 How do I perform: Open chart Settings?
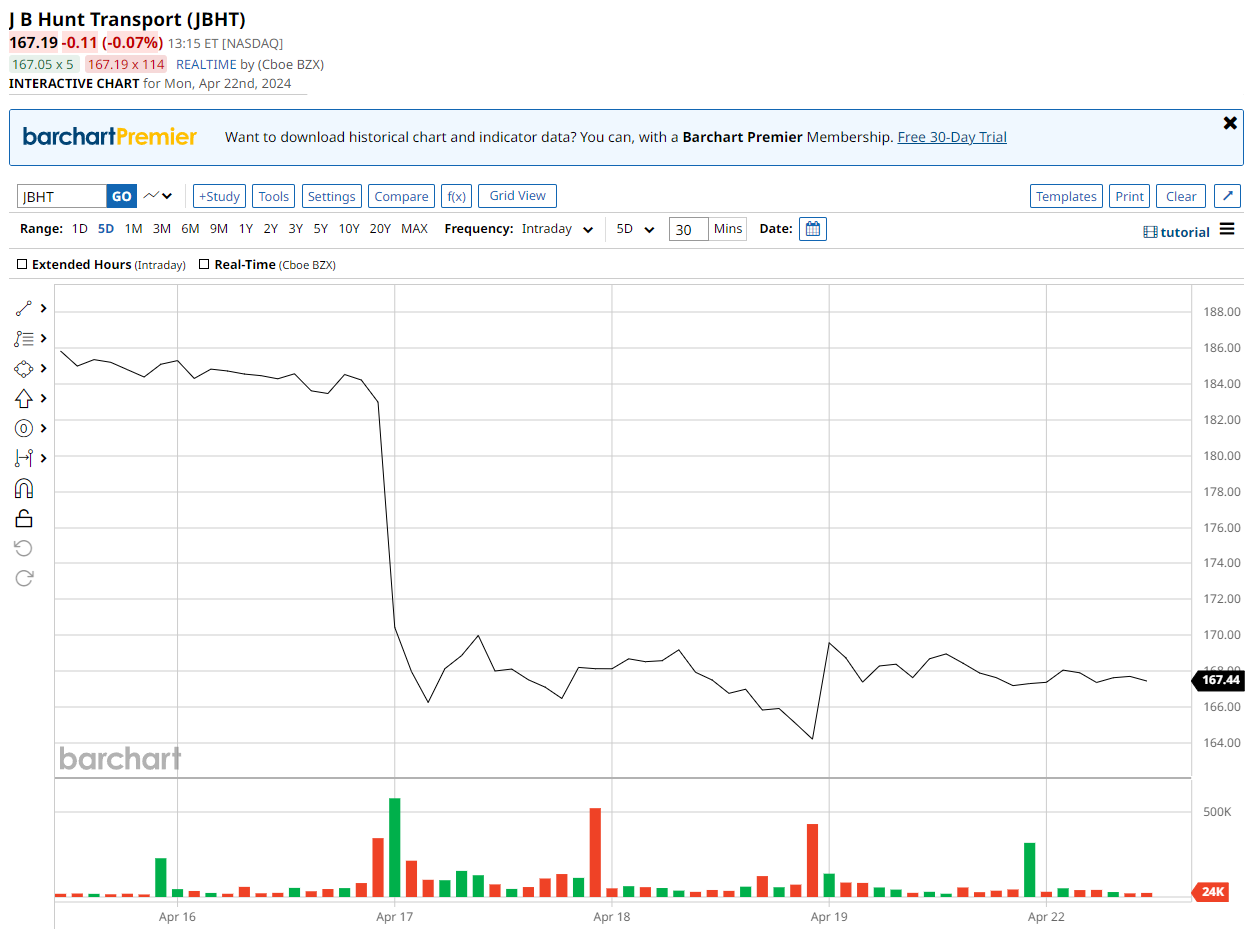click(x=331, y=196)
